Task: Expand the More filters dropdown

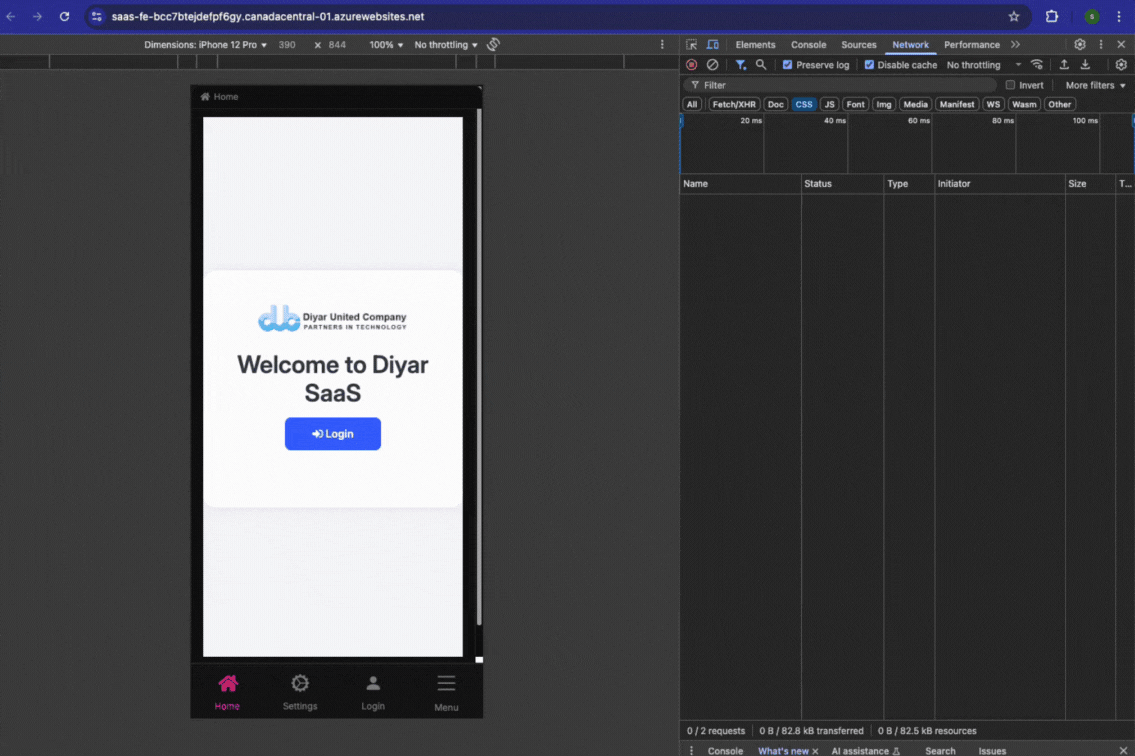Action: [x=1095, y=86]
